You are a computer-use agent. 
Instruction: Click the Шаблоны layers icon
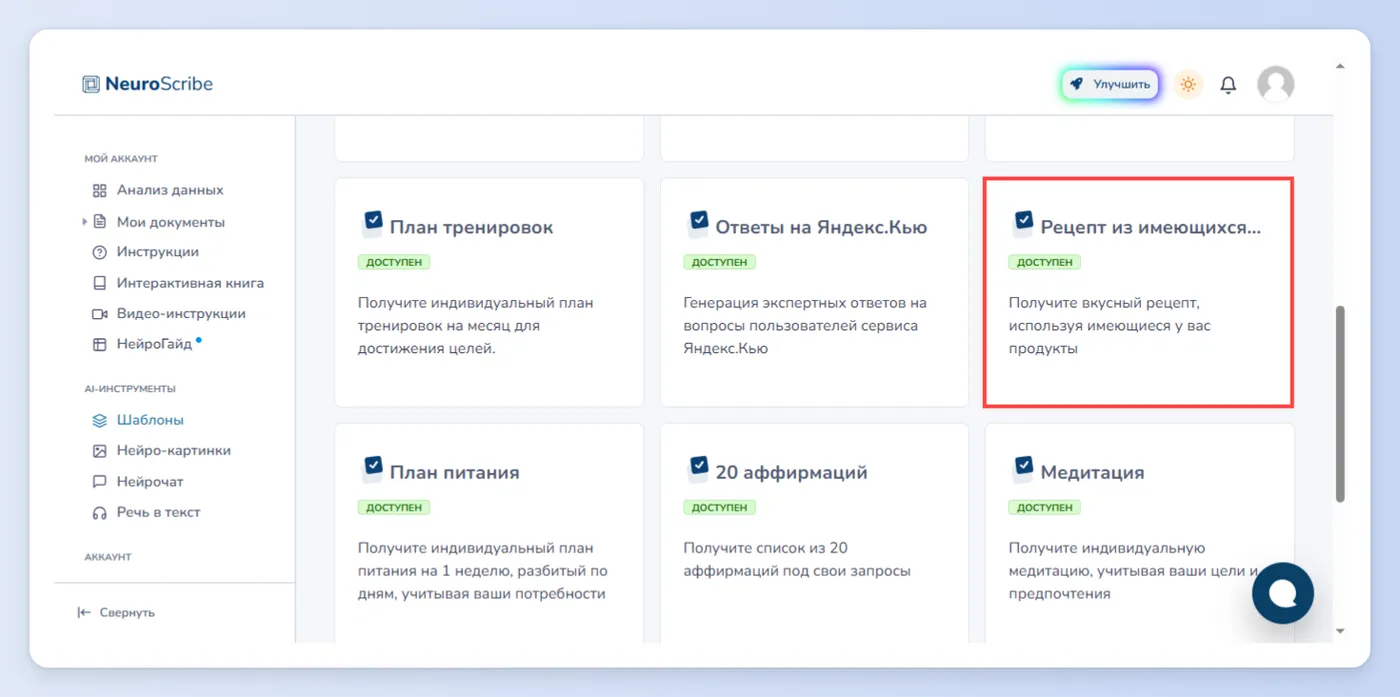click(99, 420)
